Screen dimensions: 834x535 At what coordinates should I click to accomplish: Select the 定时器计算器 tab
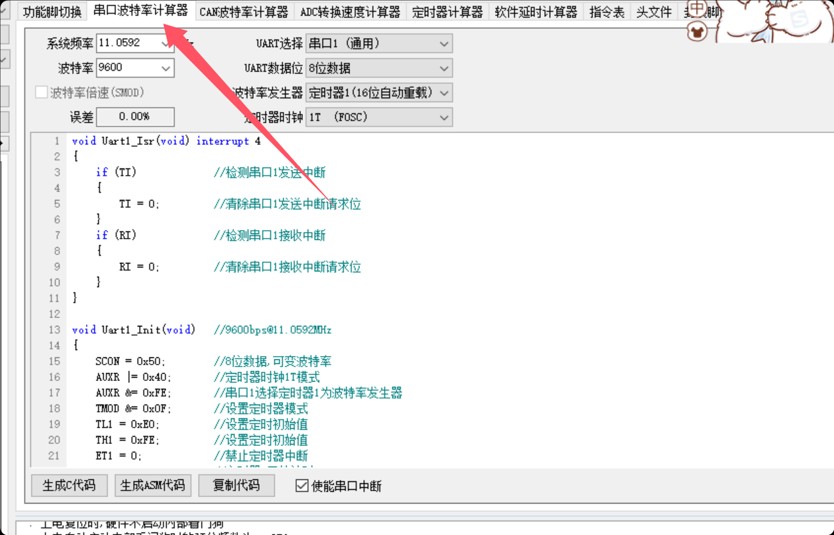[x=447, y=13]
